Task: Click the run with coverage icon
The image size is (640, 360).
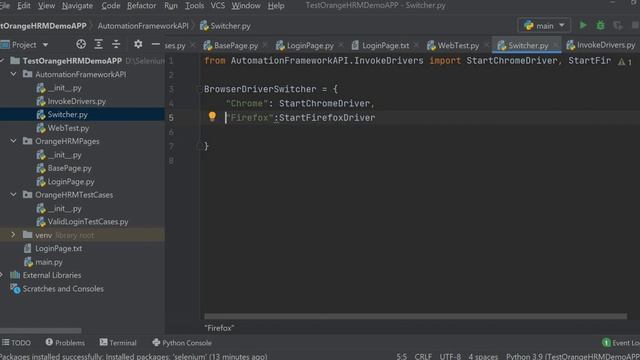Action: [x=618, y=25]
